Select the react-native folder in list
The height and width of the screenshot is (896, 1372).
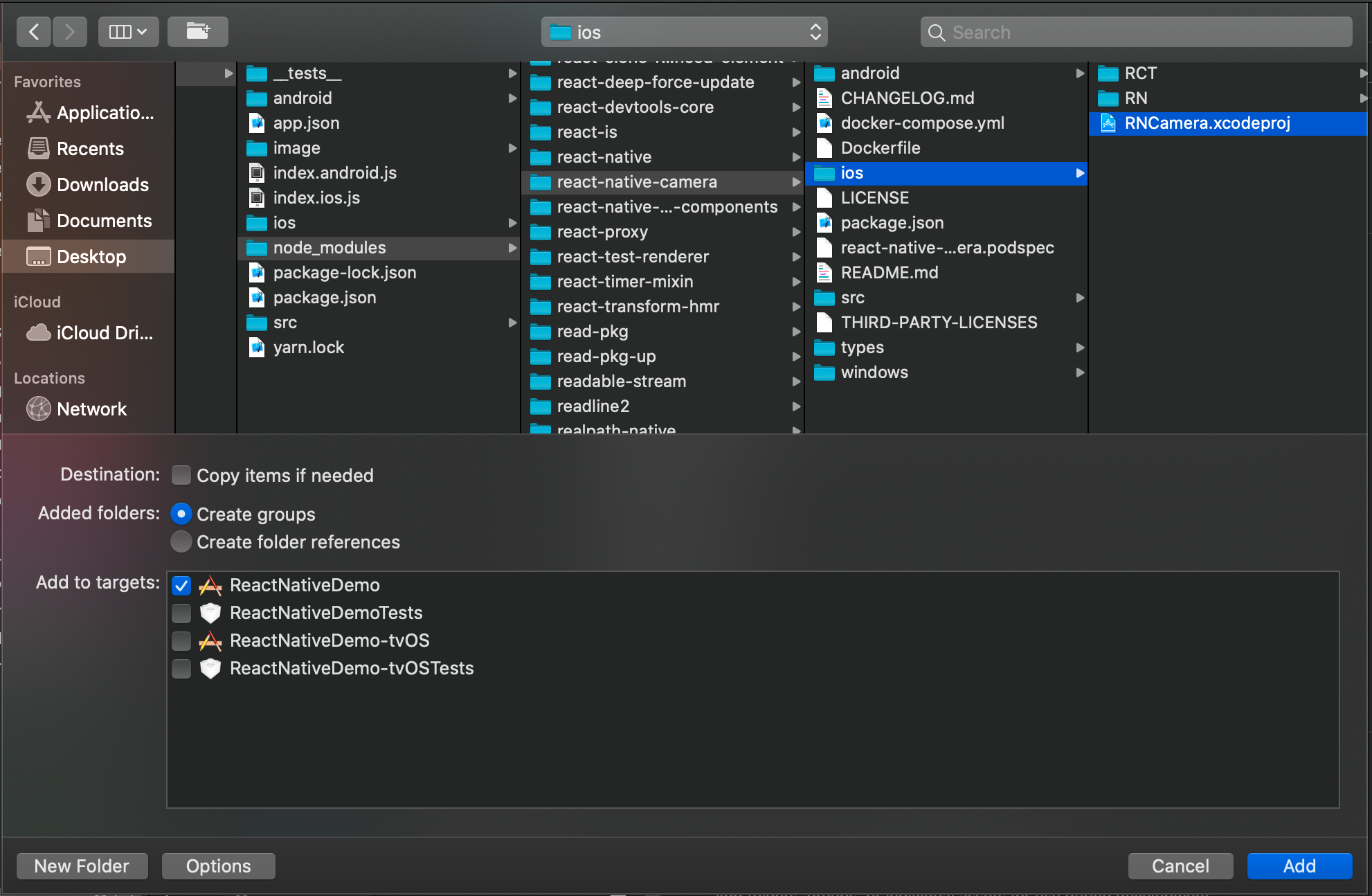pos(604,157)
